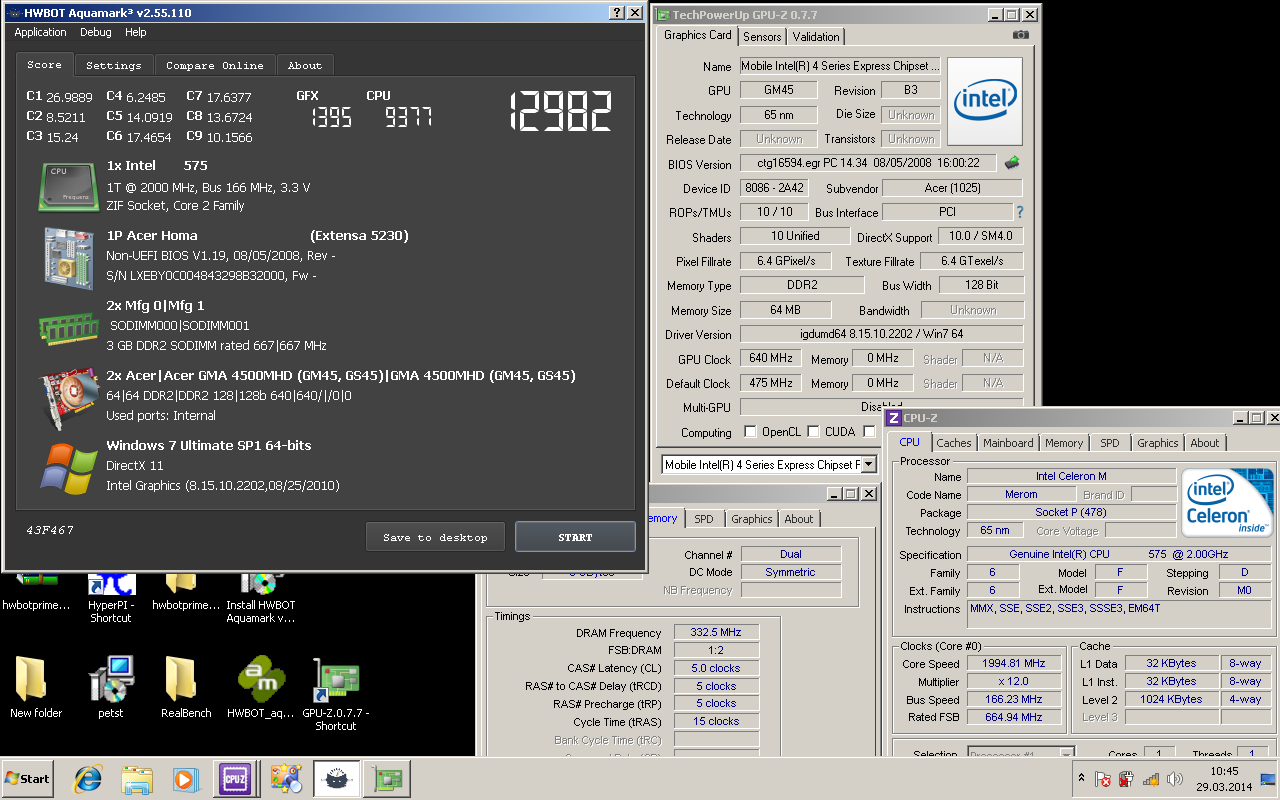Open About tab in front CPU-Z

coord(1205,443)
